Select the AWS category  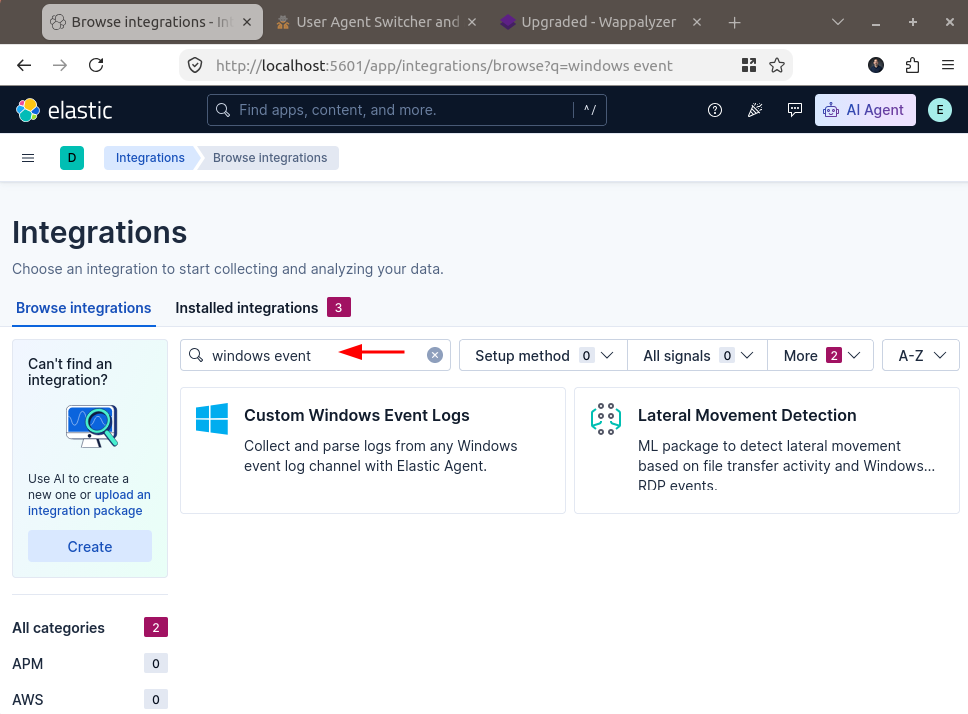click(90, 699)
